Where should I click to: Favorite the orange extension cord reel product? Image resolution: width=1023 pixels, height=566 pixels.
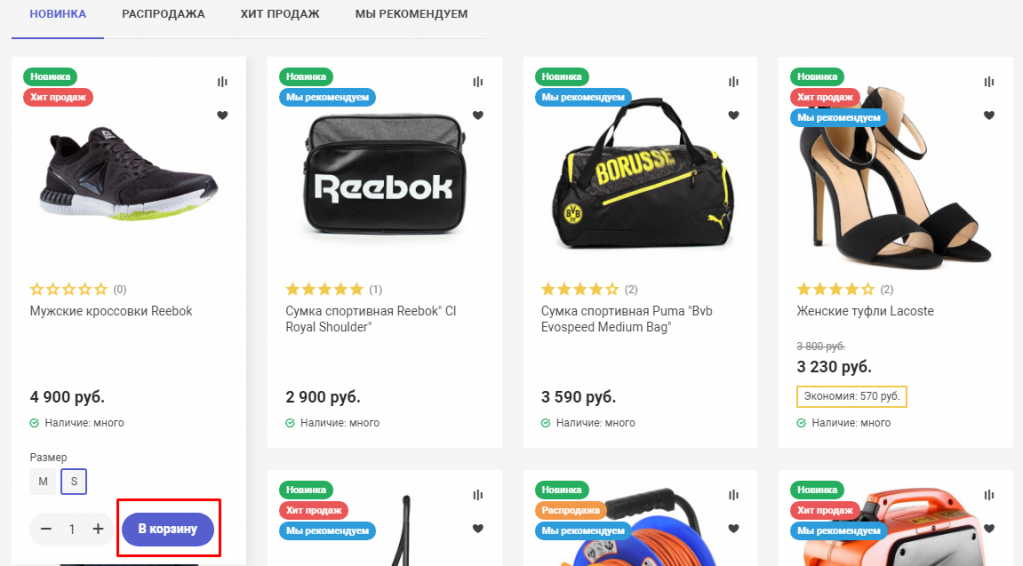734,528
